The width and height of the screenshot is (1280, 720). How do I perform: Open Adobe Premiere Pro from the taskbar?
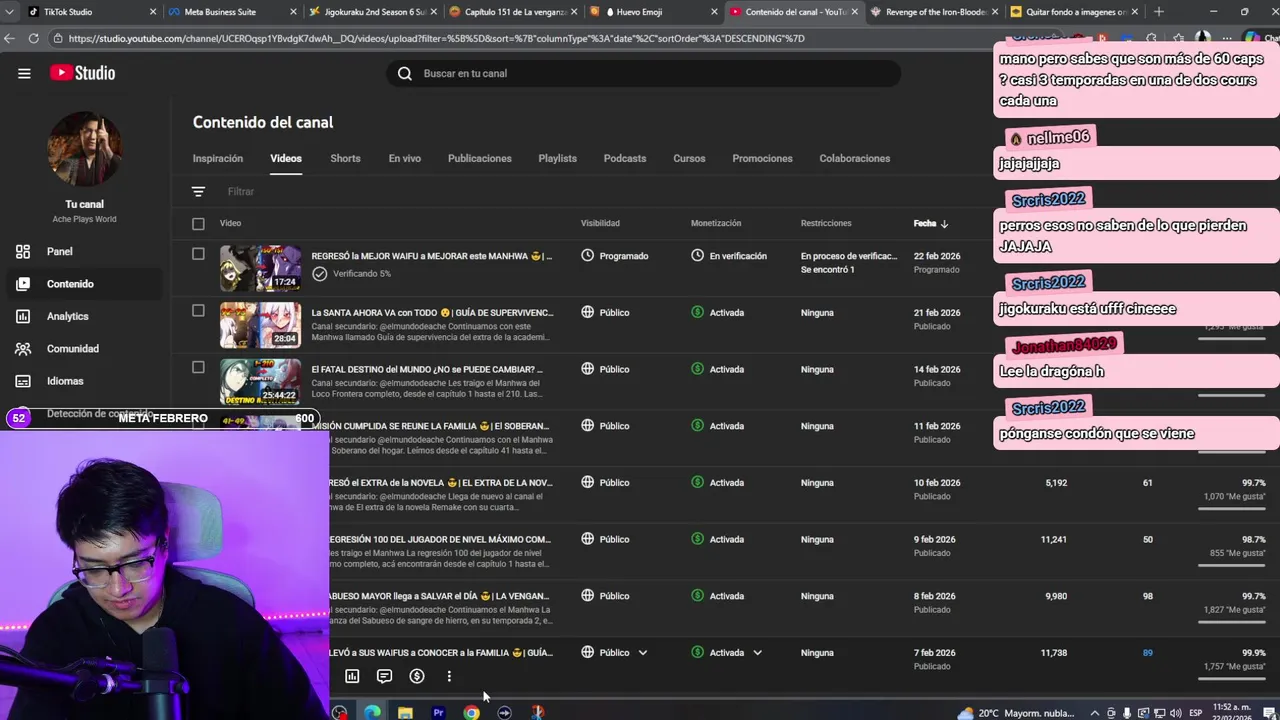[438, 712]
